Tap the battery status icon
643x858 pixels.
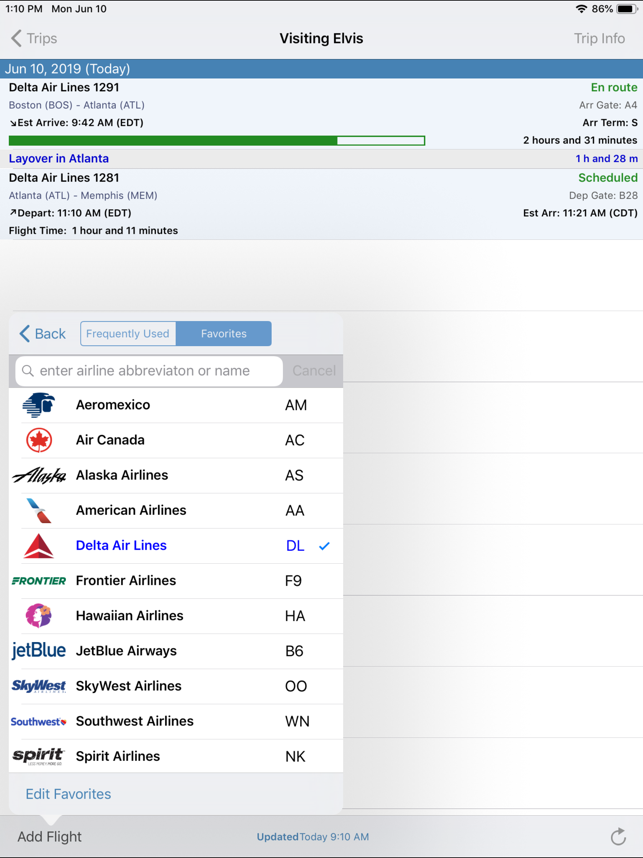[627, 9]
